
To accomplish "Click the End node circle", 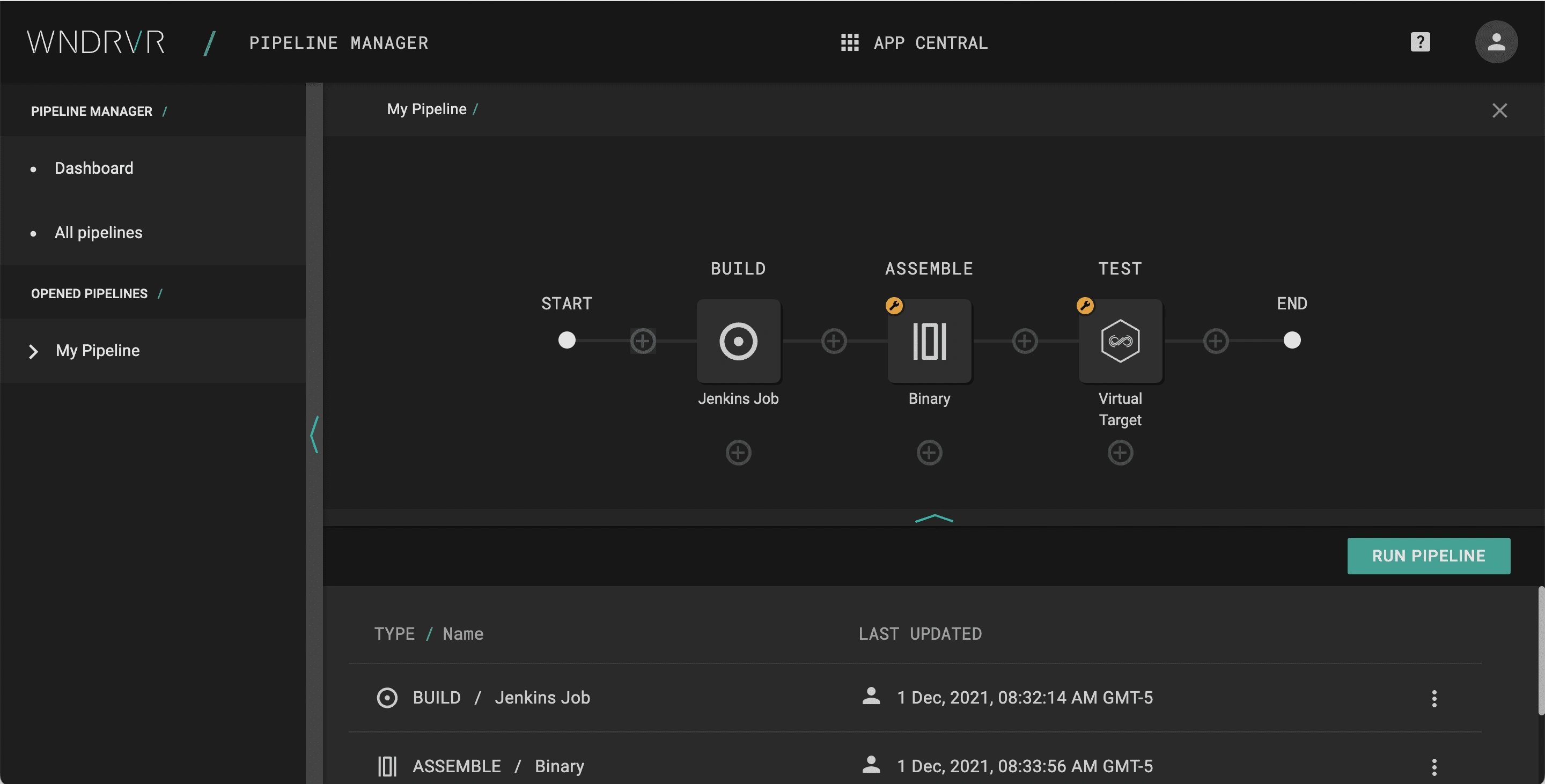I will coord(1291,341).
